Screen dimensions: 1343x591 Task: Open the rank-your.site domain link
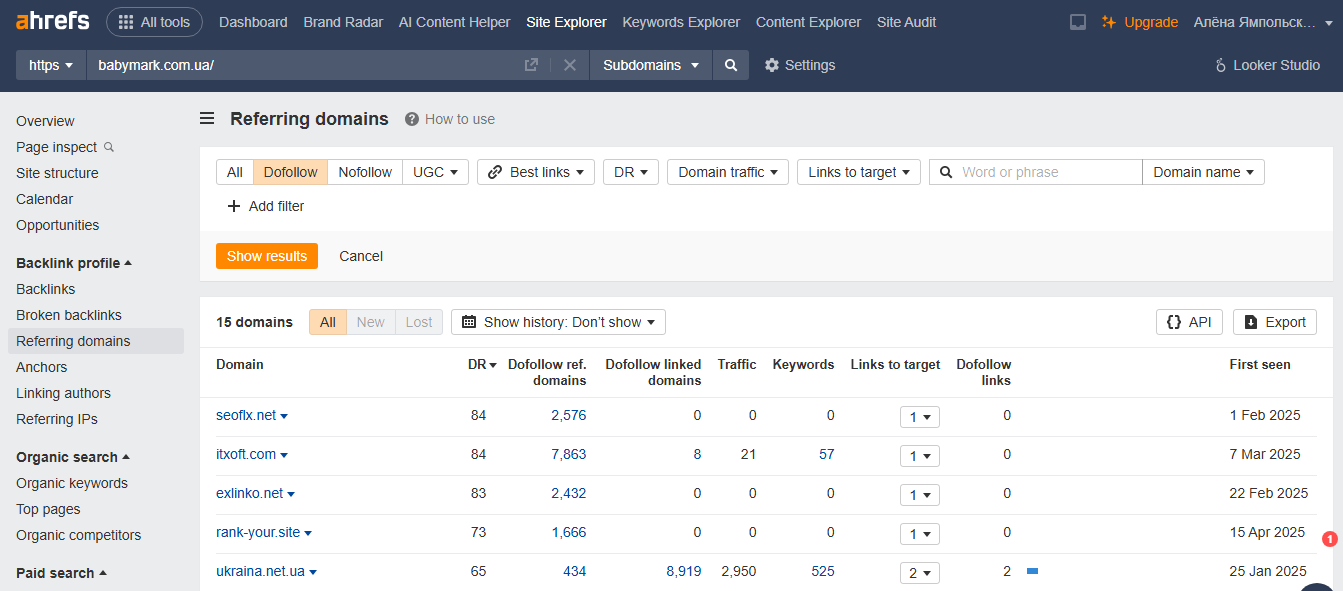click(x=258, y=532)
